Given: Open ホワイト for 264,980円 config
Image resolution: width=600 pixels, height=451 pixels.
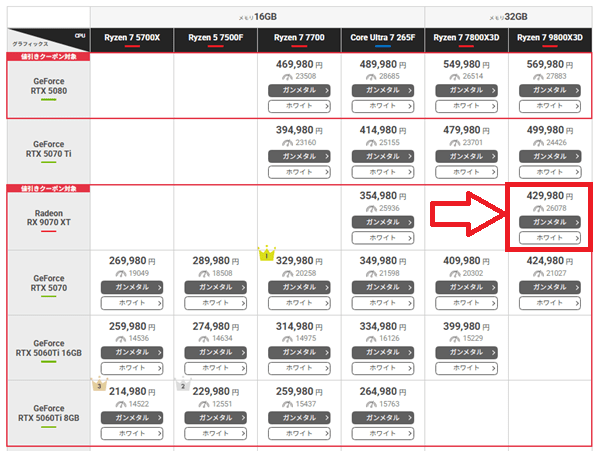Looking at the screenshot, I should [x=383, y=433].
